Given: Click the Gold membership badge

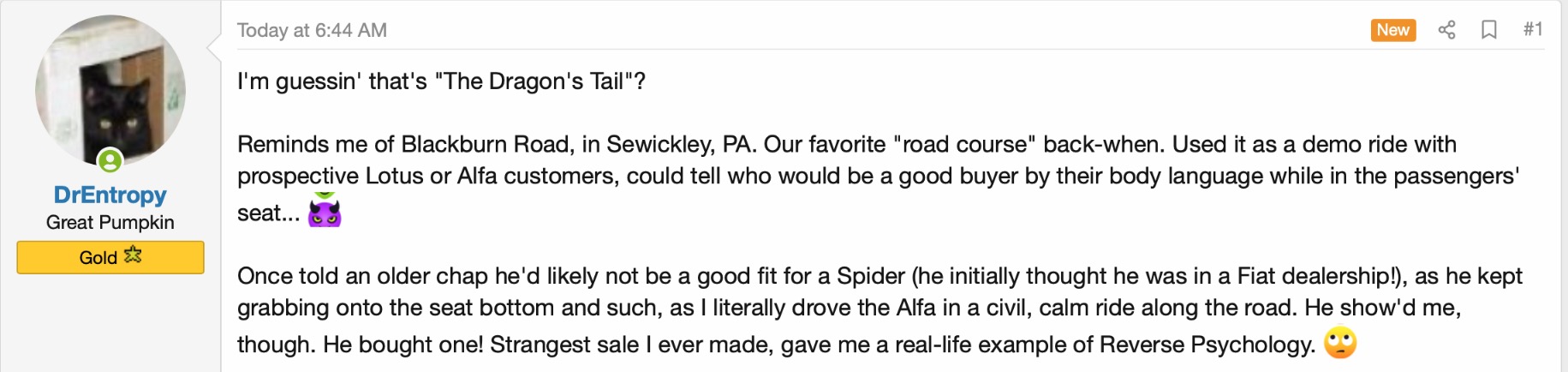Looking at the screenshot, I should [x=110, y=257].
